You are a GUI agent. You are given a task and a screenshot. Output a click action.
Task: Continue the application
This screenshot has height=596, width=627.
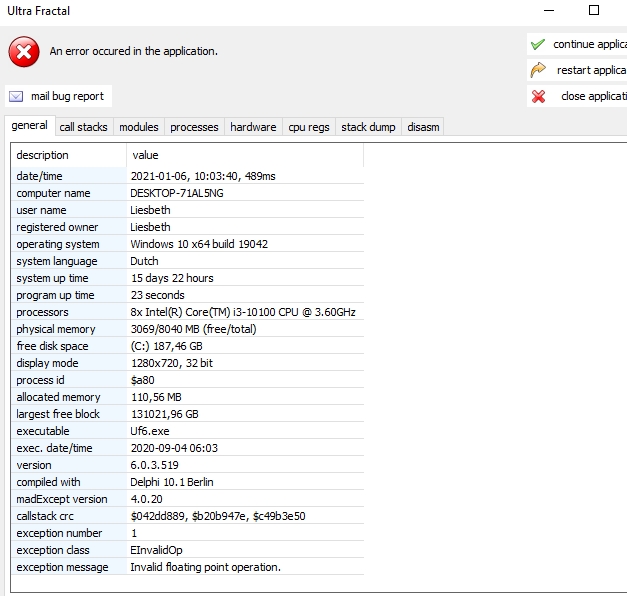577,44
